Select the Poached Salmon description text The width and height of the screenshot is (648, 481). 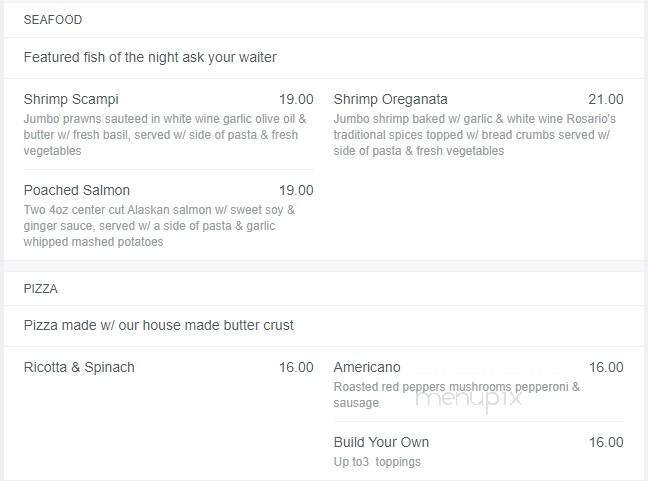pos(160,226)
